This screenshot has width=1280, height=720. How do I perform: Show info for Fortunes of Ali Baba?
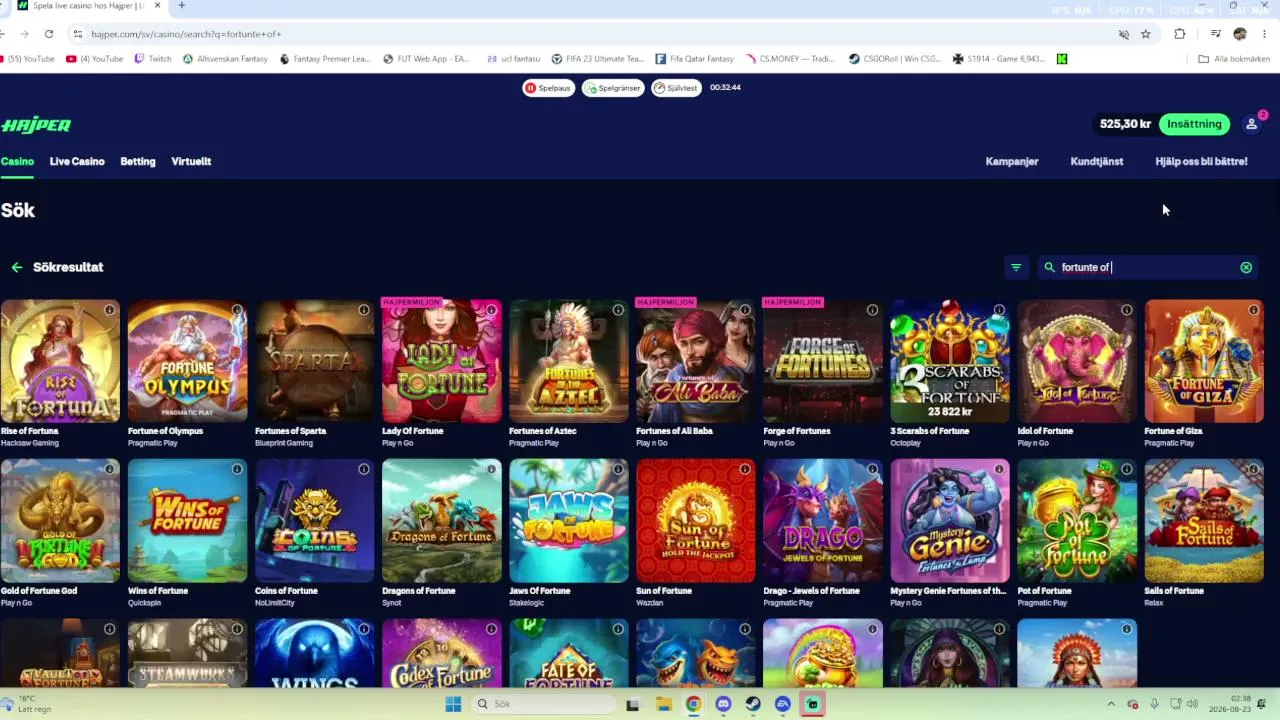point(745,310)
